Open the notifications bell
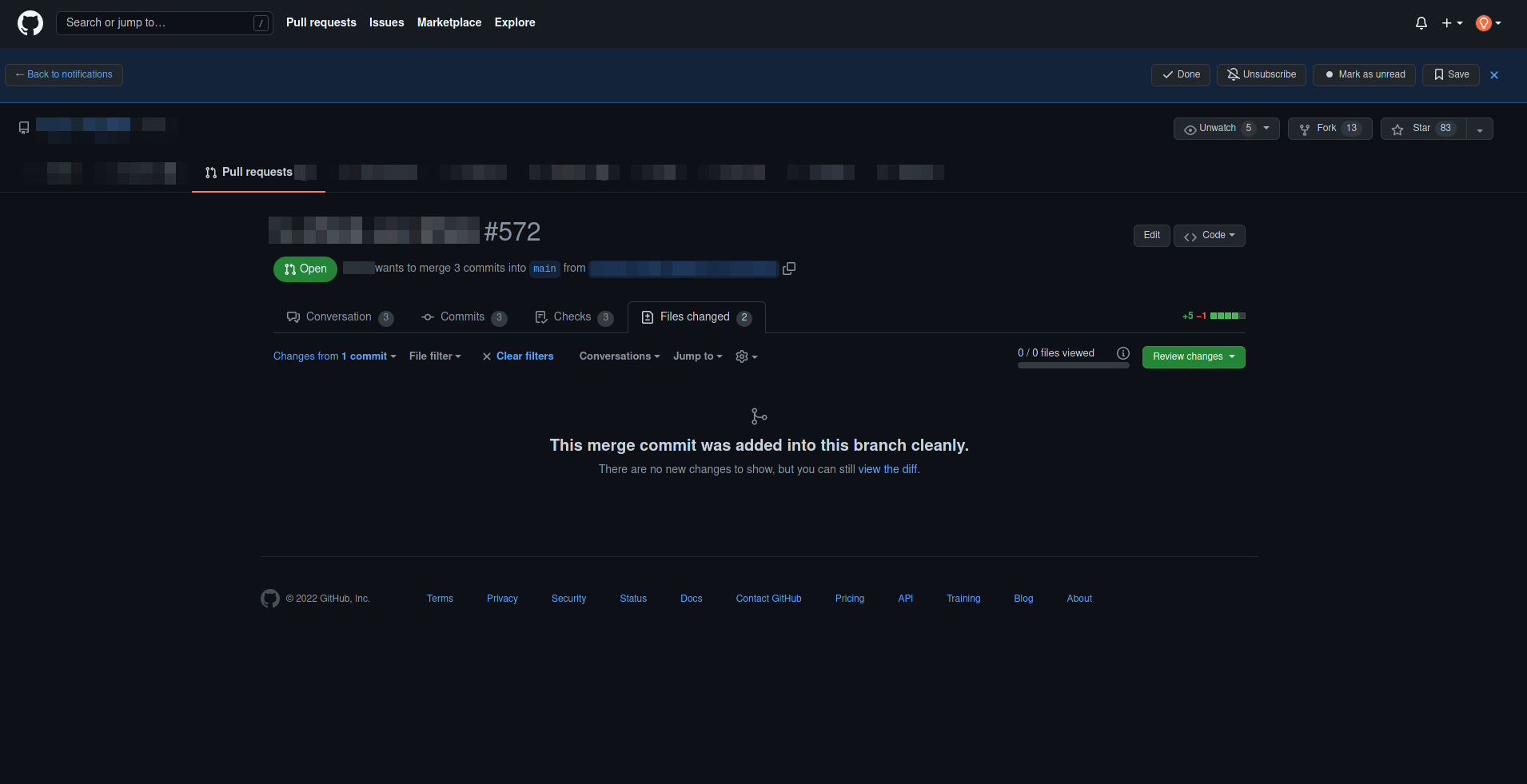The width and height of the screenshot is (1527, 784). pos(1421,22)
